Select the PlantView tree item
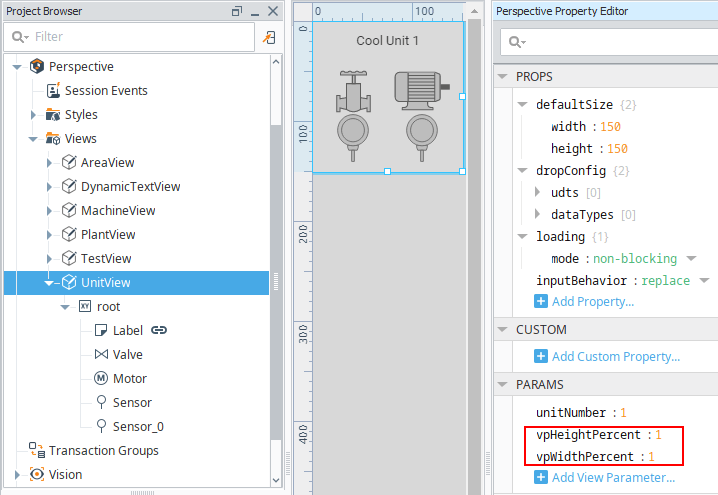The image size is (718, 495). pos(108,234)
